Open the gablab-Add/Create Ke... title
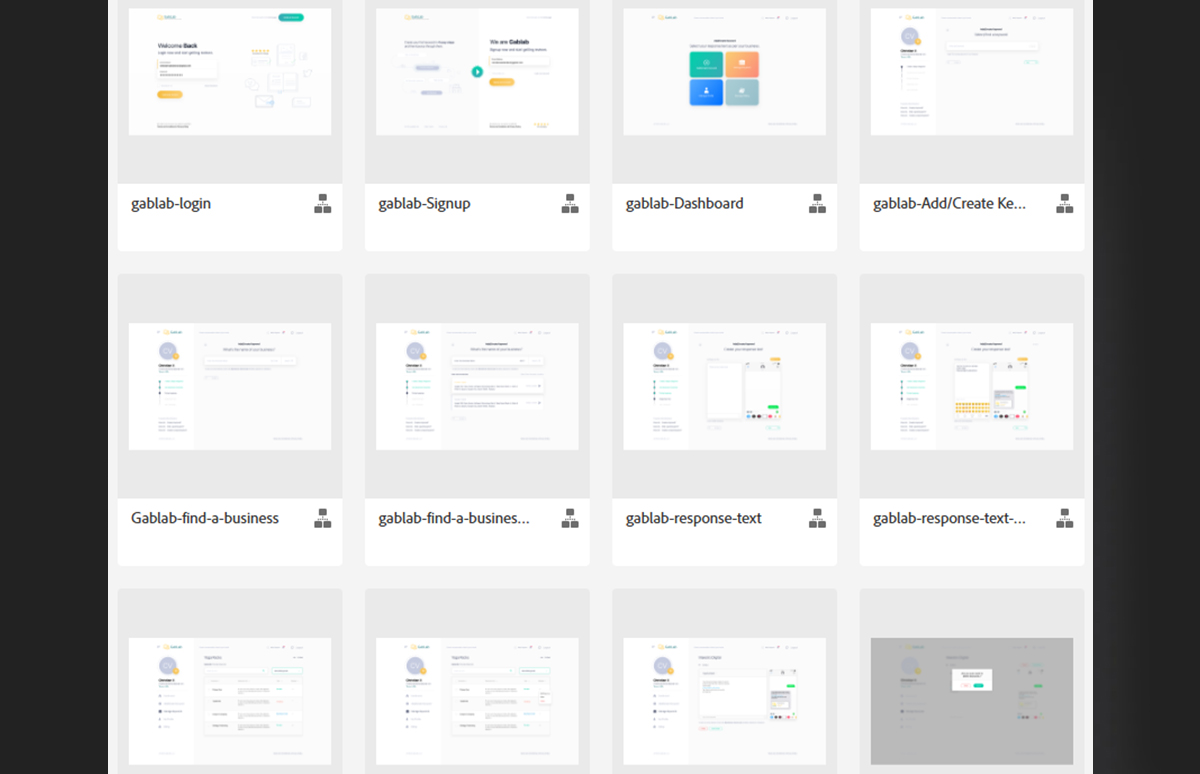Viewport: 1200px width, 774px height. point(949,204)
